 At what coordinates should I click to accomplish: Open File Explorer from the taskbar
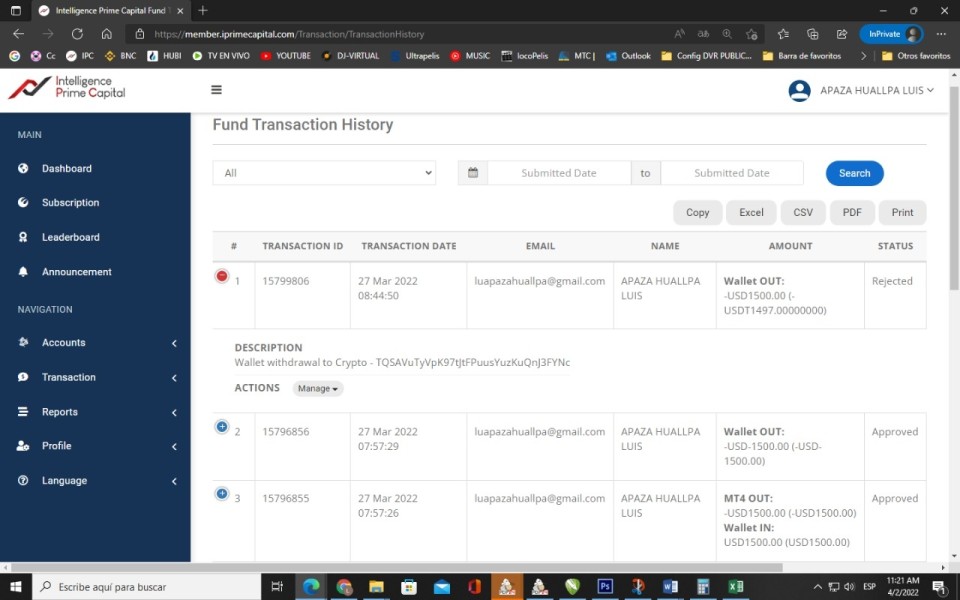[x=376, y=587]
